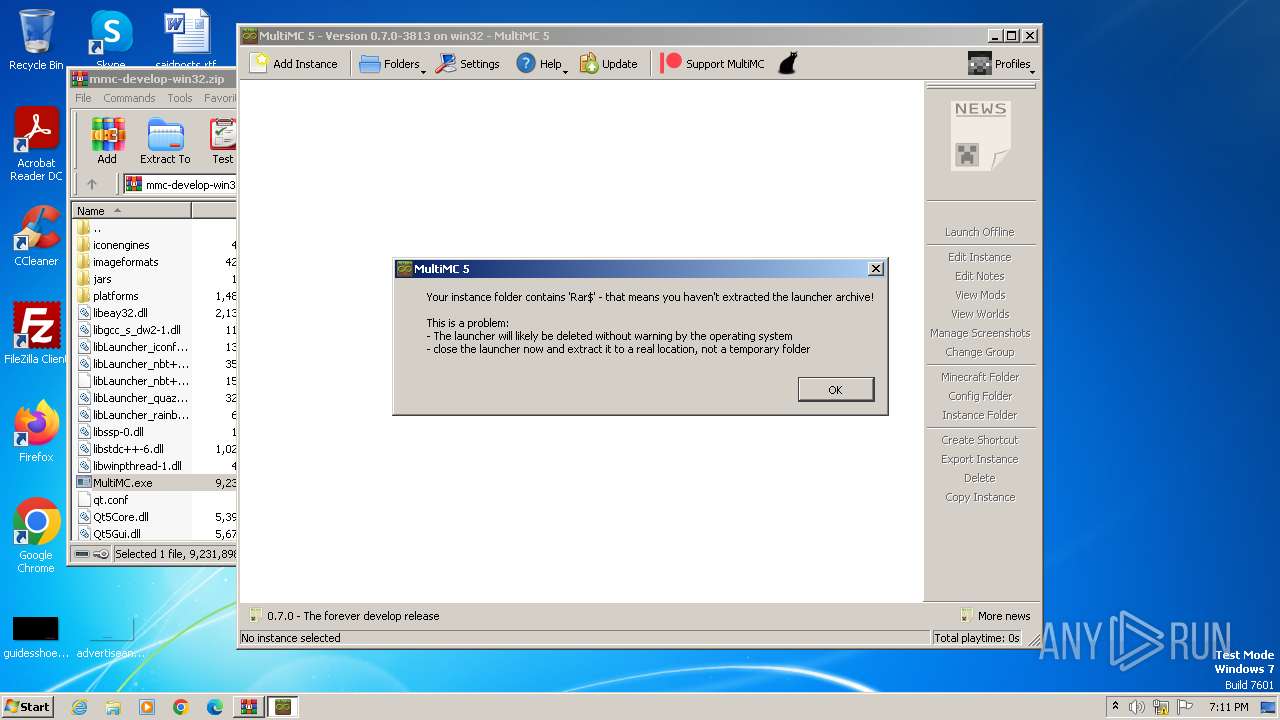Select the jars folder in WinRAR

pyautogui.click(x=102, y=279)
